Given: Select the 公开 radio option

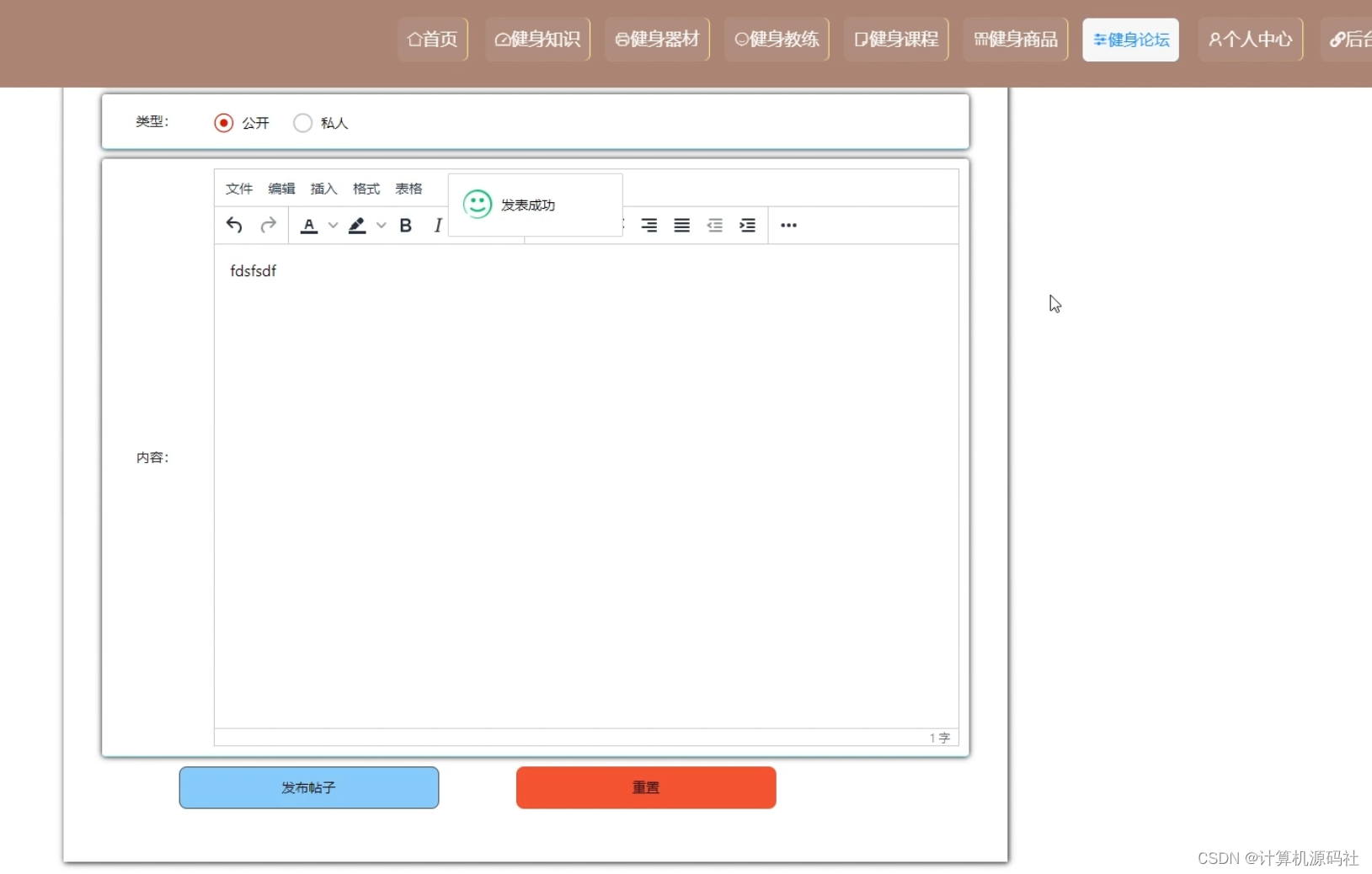Looking at the screenshot, I should [223, 123].
